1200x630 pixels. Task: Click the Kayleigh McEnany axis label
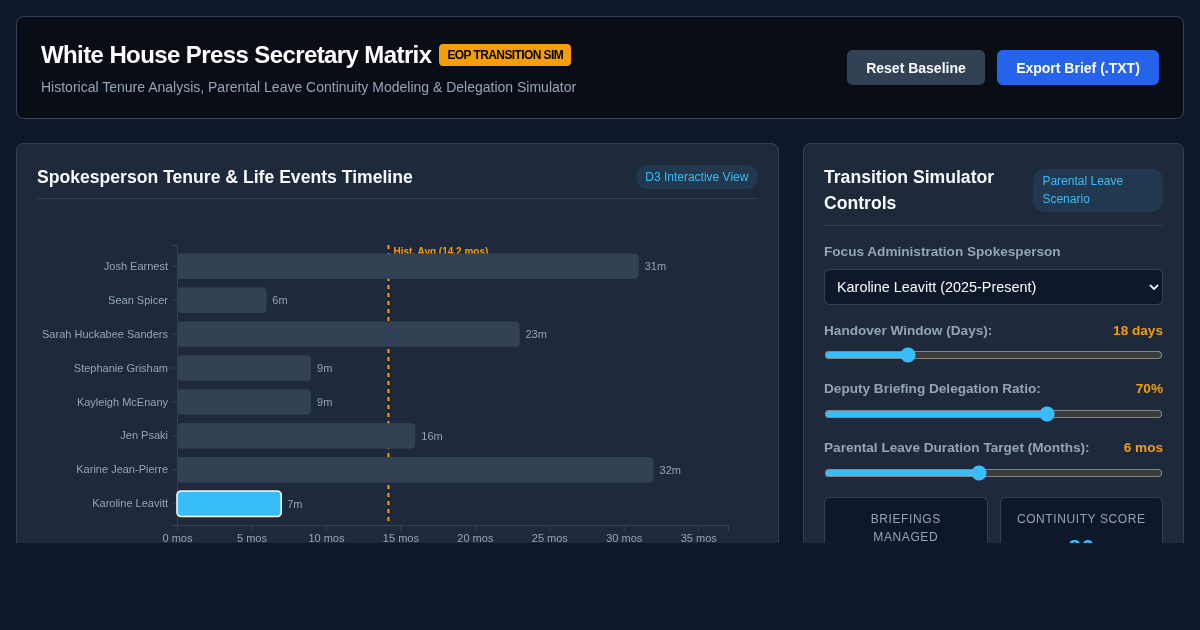(x=122, y=402)
